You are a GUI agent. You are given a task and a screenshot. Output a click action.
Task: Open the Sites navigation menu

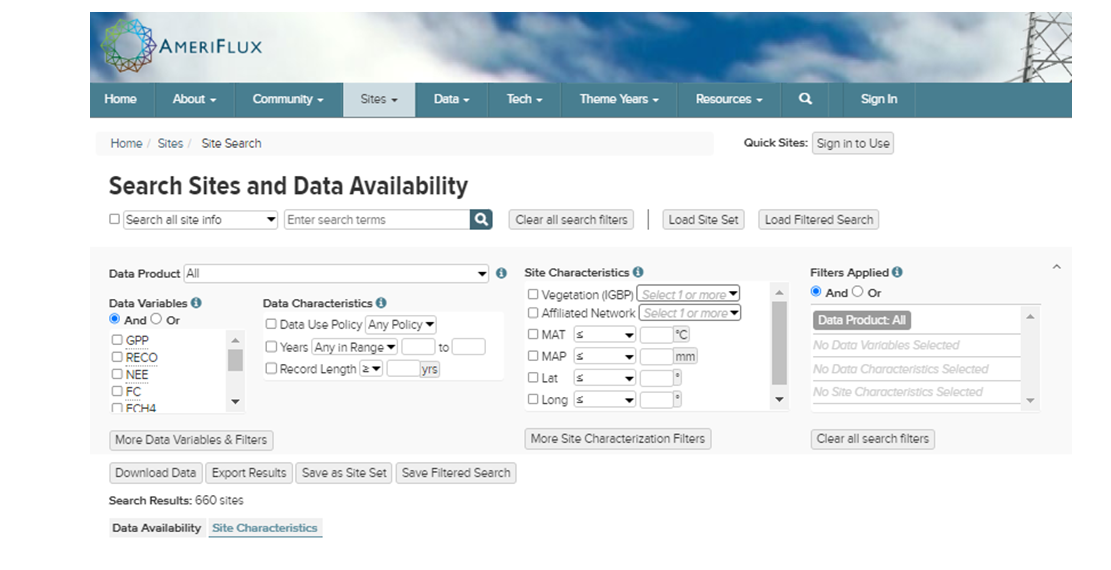(x=379, y=100)
